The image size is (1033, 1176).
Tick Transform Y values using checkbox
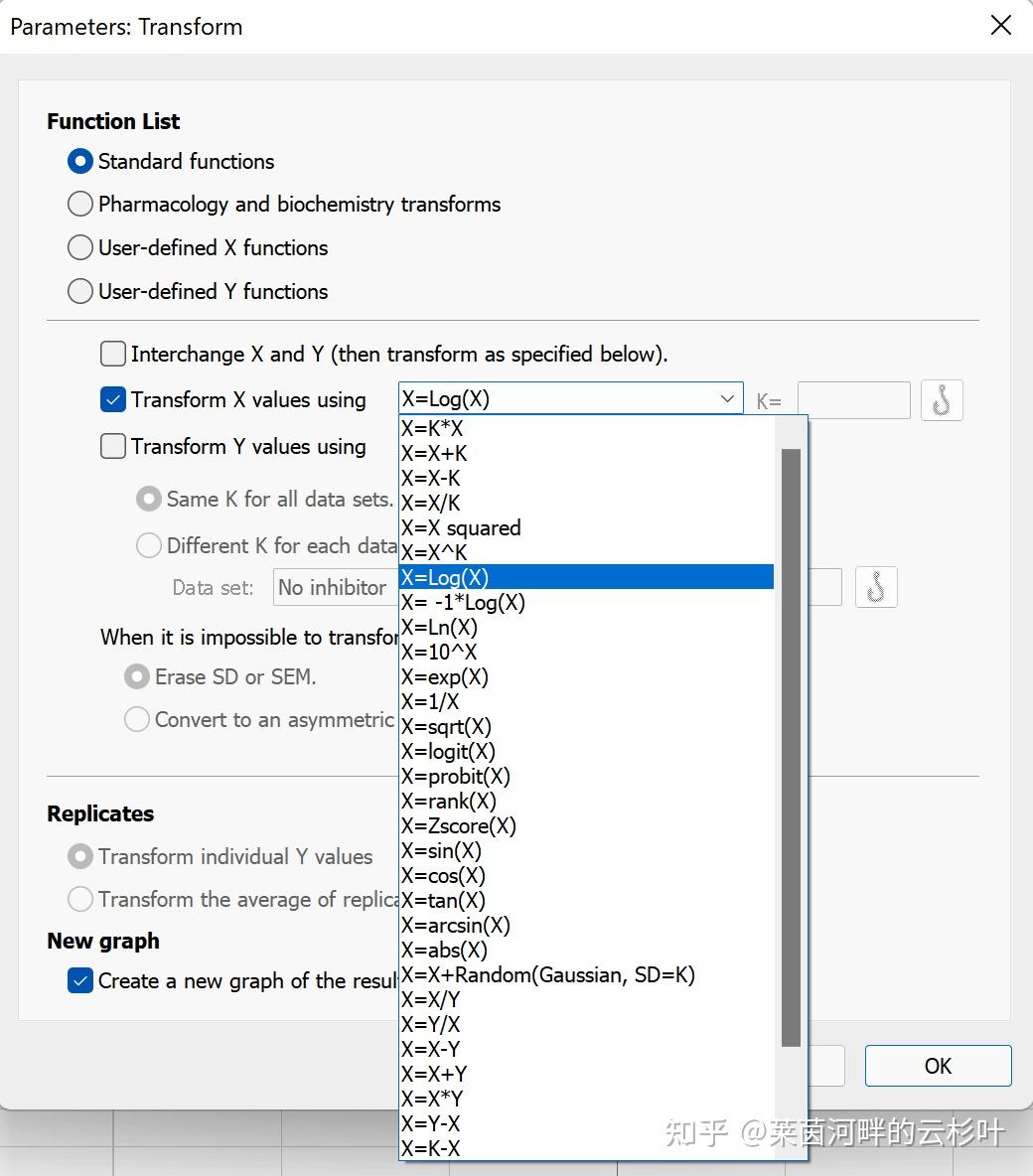[113, 446]
